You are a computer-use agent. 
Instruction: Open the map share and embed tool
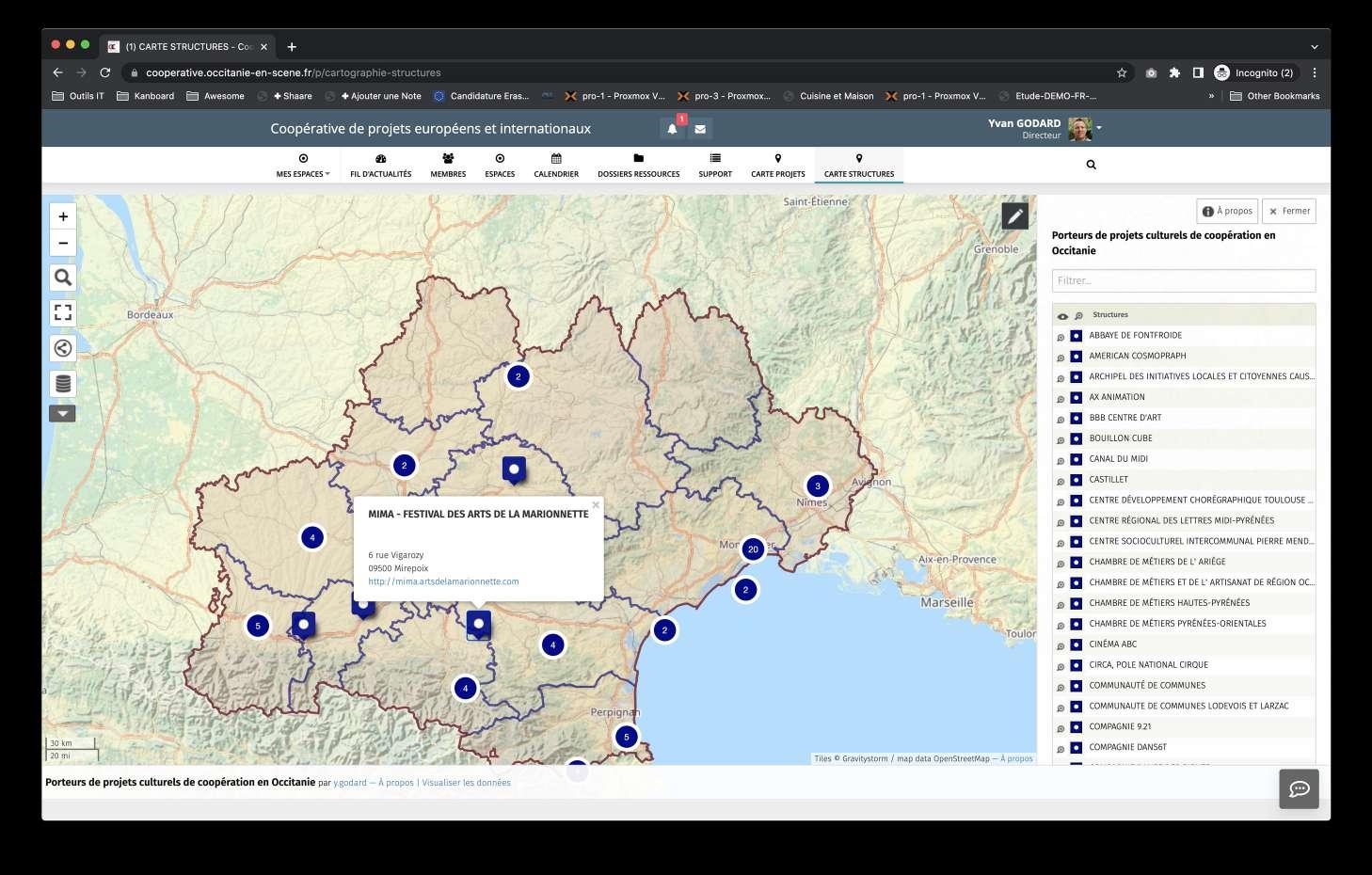pos(63,348)
